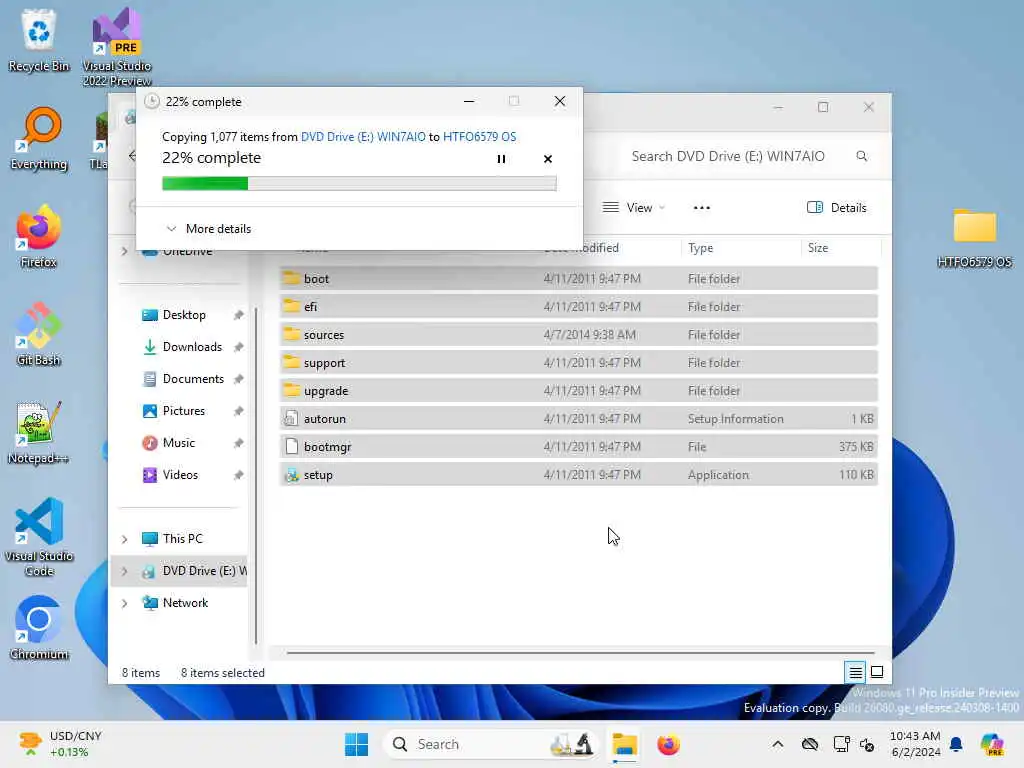Open the Everything search shortcut

(x=39, y=138)
